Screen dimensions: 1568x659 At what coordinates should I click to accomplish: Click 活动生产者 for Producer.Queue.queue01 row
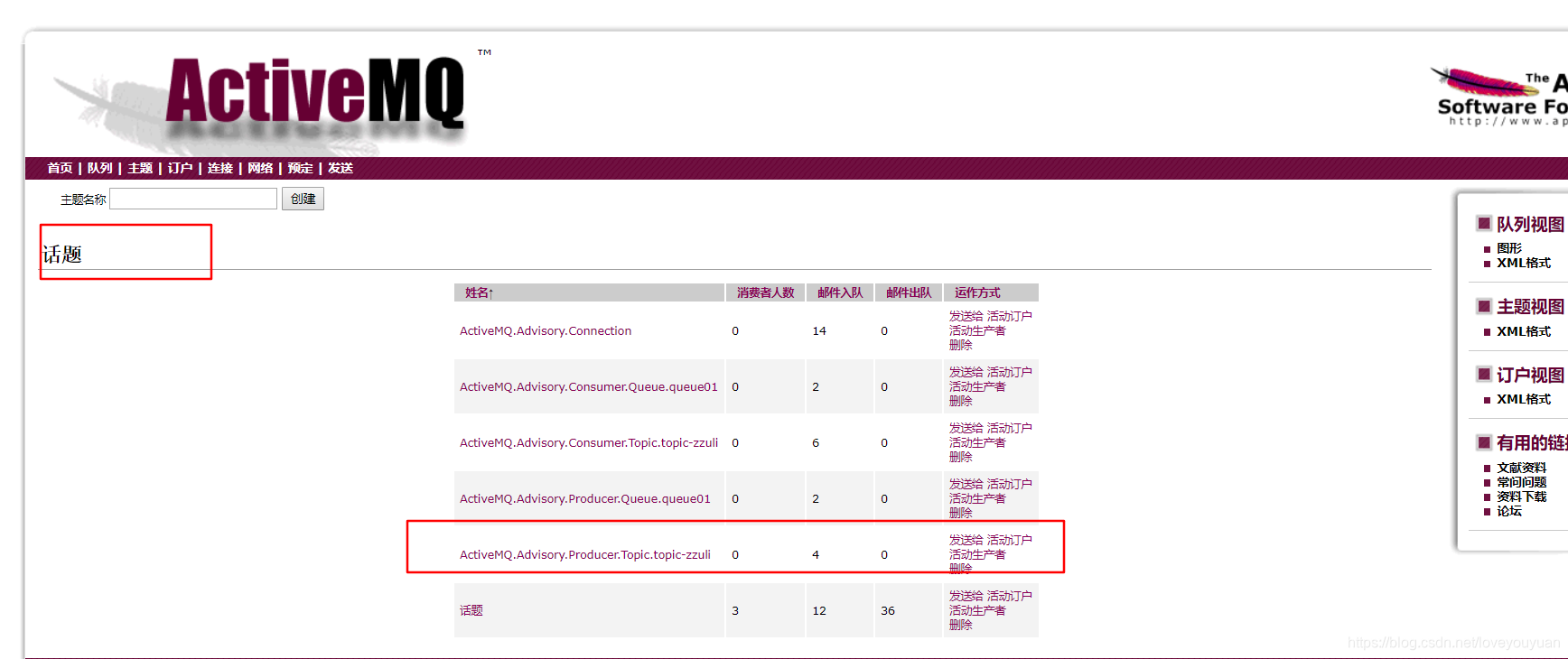[x=977, y=498]
